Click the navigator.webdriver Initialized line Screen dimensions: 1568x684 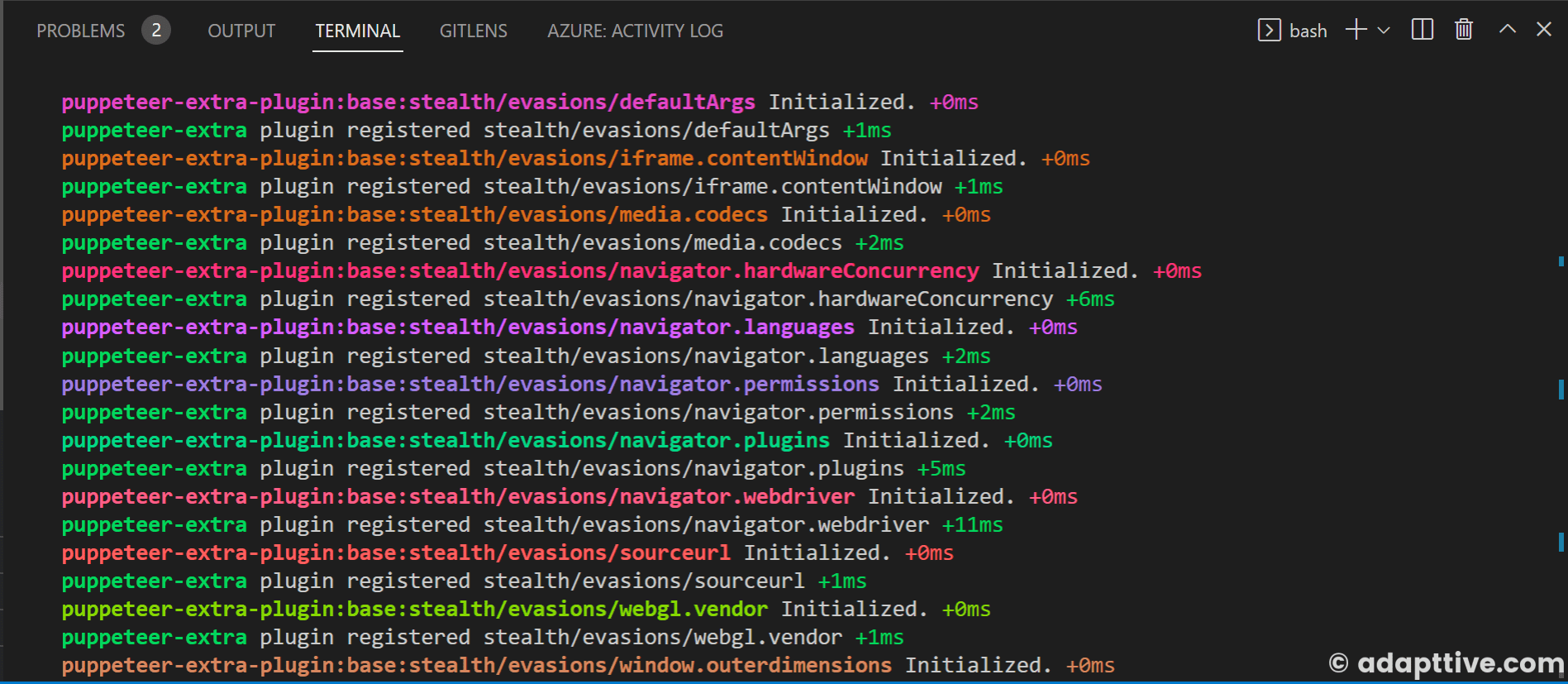click(570, 497)
